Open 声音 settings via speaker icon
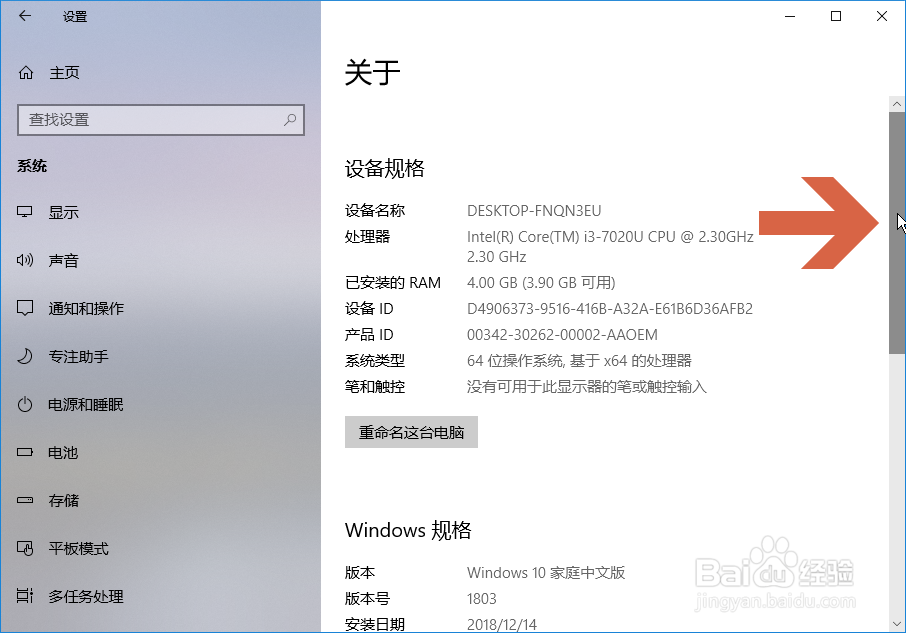This screenshot has height=633, width=906. click(24, 260)
